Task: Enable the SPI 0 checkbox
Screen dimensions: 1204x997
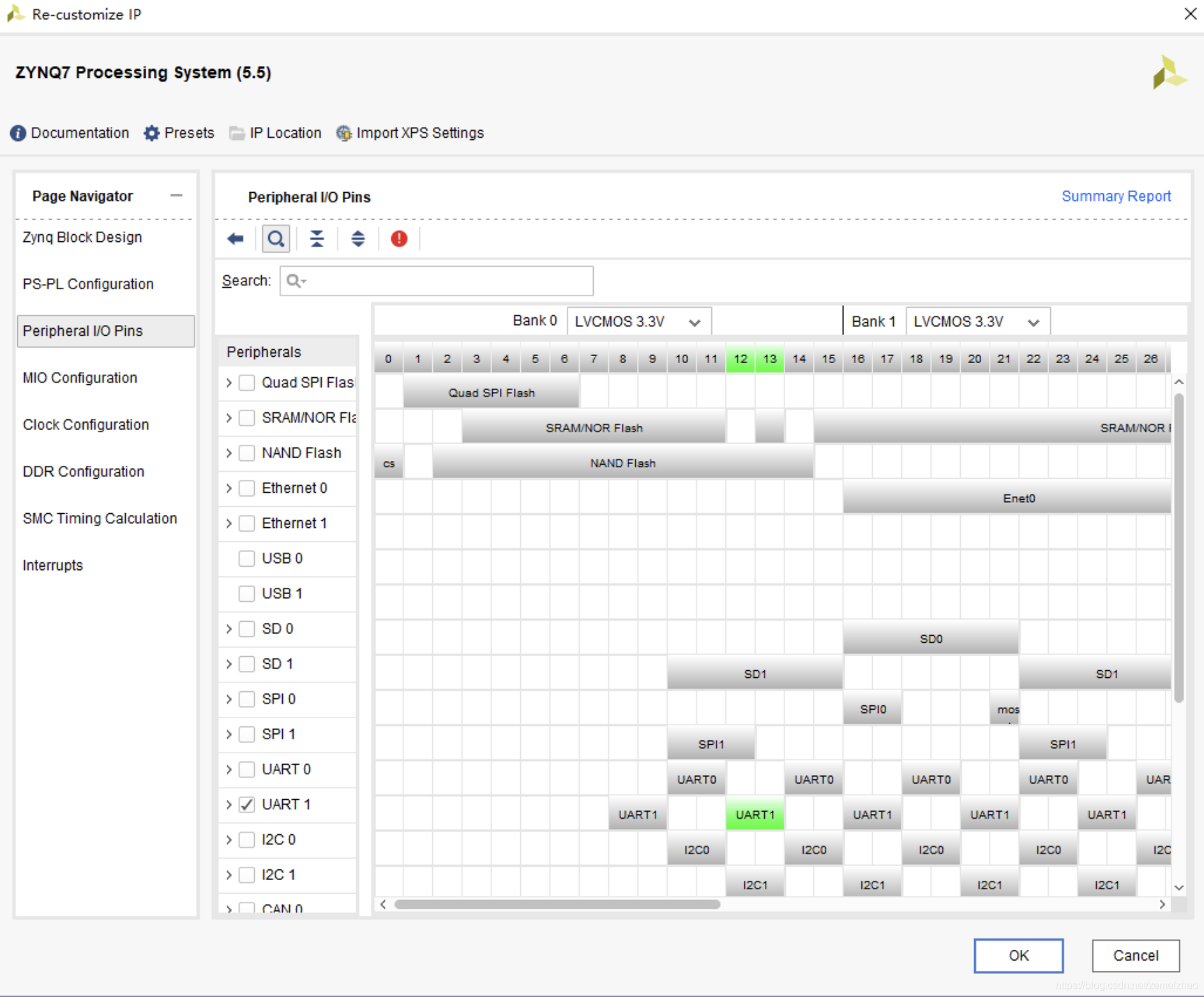Action: pyautogui.click(x=246, y=699)
